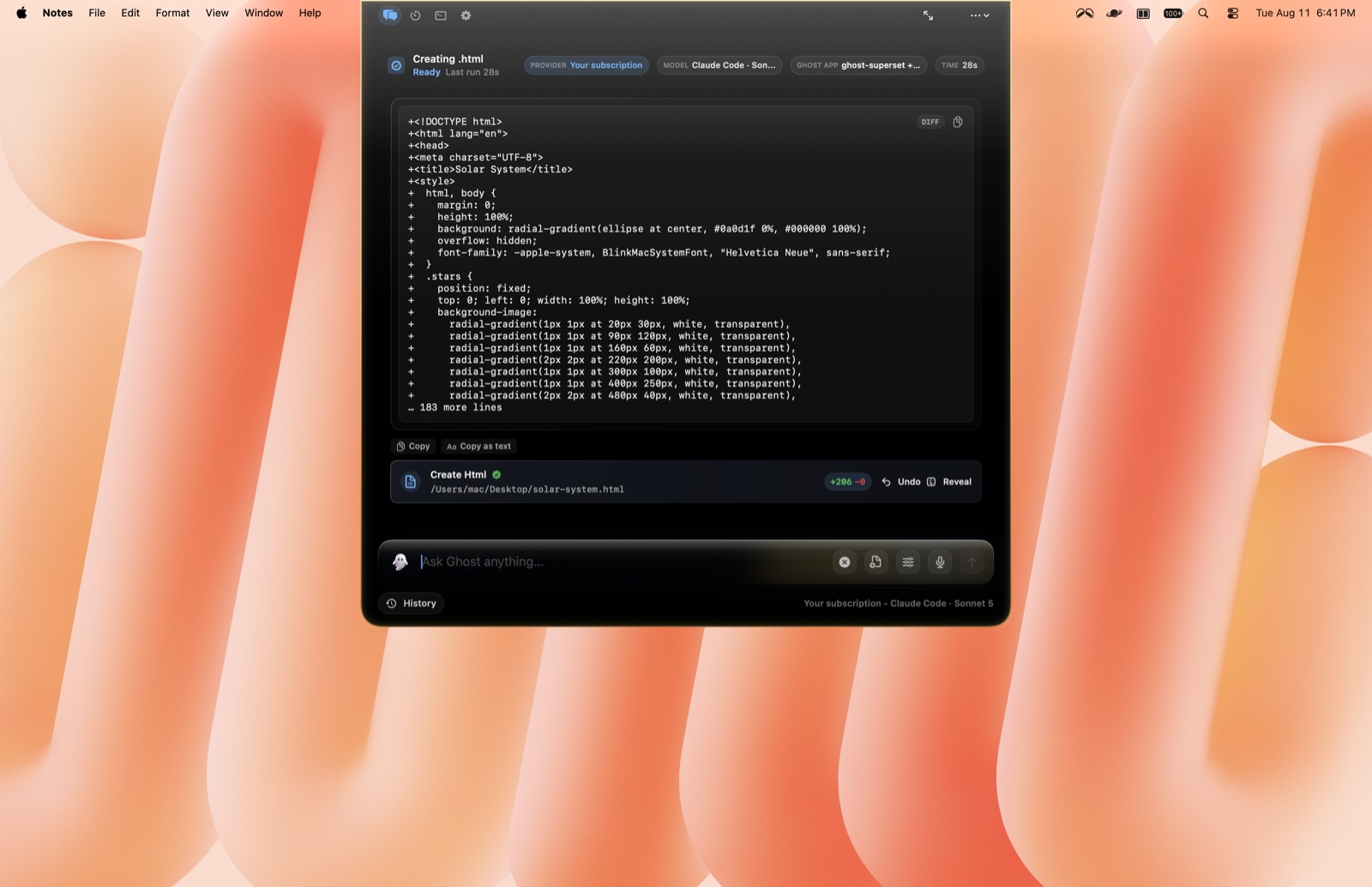Click the clear X icon in input bar
Viewport: 1372px width, 887px height.
(x=845, y=562)
